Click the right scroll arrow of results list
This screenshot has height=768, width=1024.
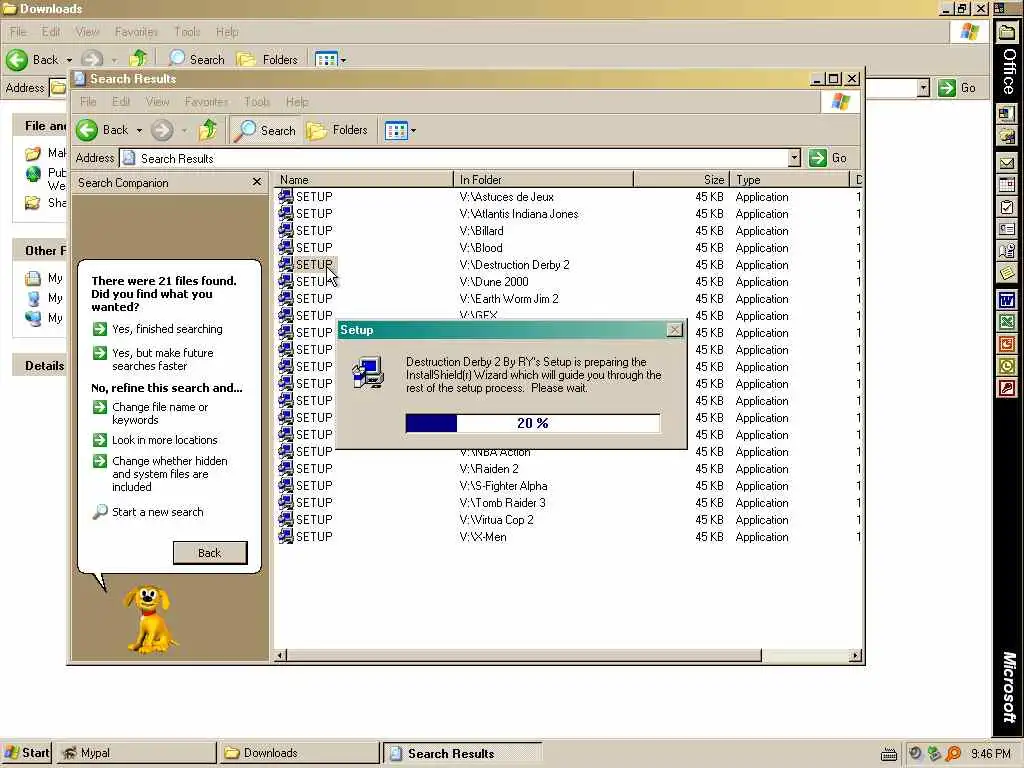pyautogui.click(x=855, y=655)
